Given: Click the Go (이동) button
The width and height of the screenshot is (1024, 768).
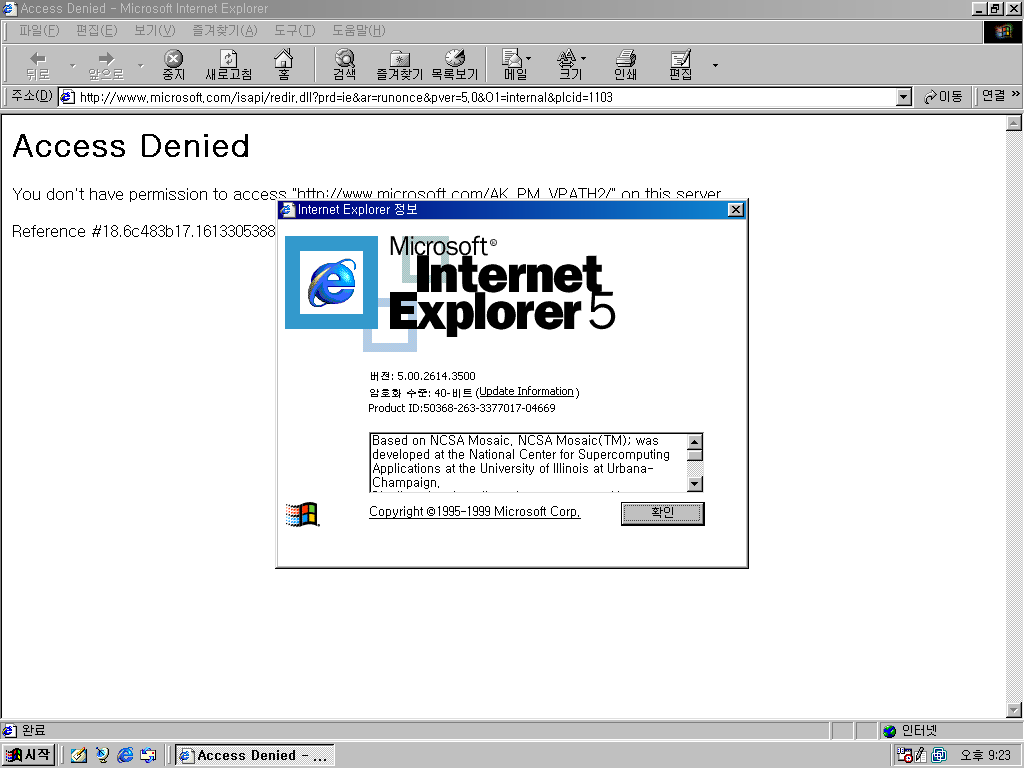Looking at the screenshot, I should [x=943, y=97].
